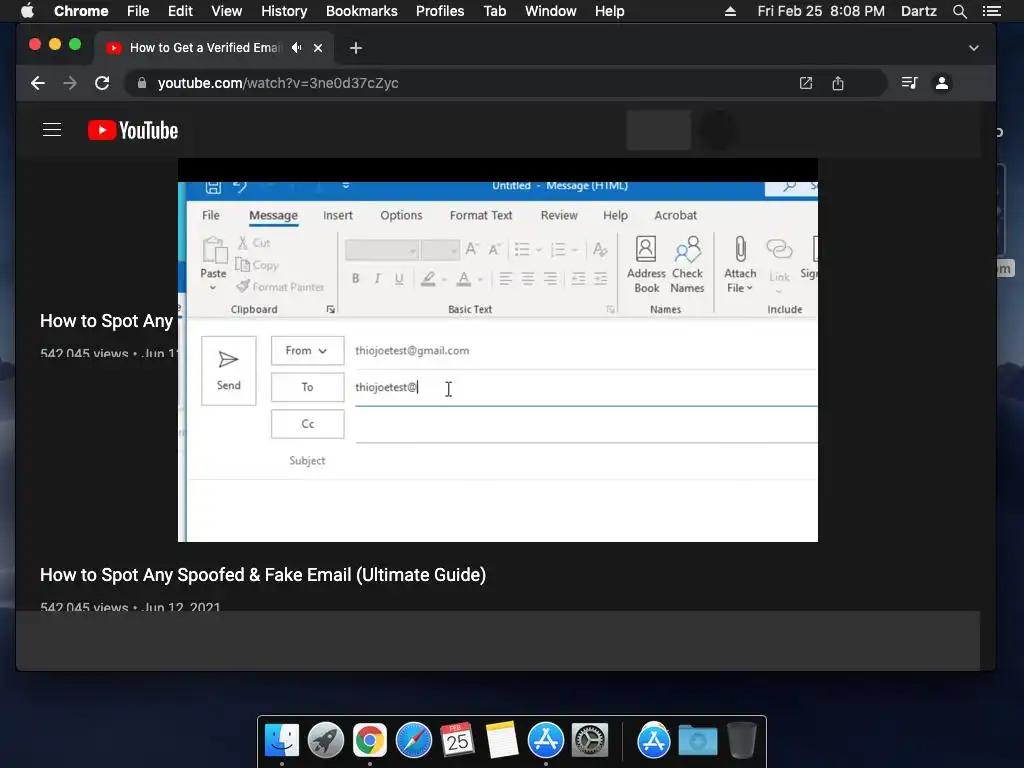This screenshot has height=768, width=1024.
Task: Open Safari from the Dock
Action: [x=414, y=741]
